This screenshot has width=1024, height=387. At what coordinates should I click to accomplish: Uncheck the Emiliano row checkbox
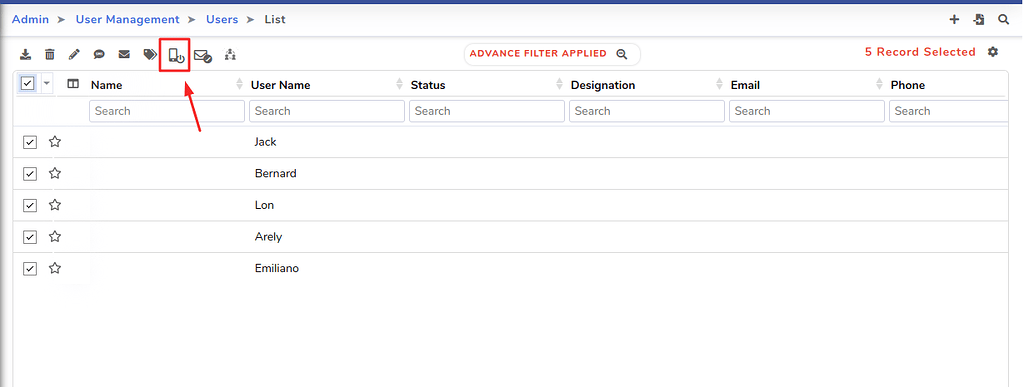point(29,268)
